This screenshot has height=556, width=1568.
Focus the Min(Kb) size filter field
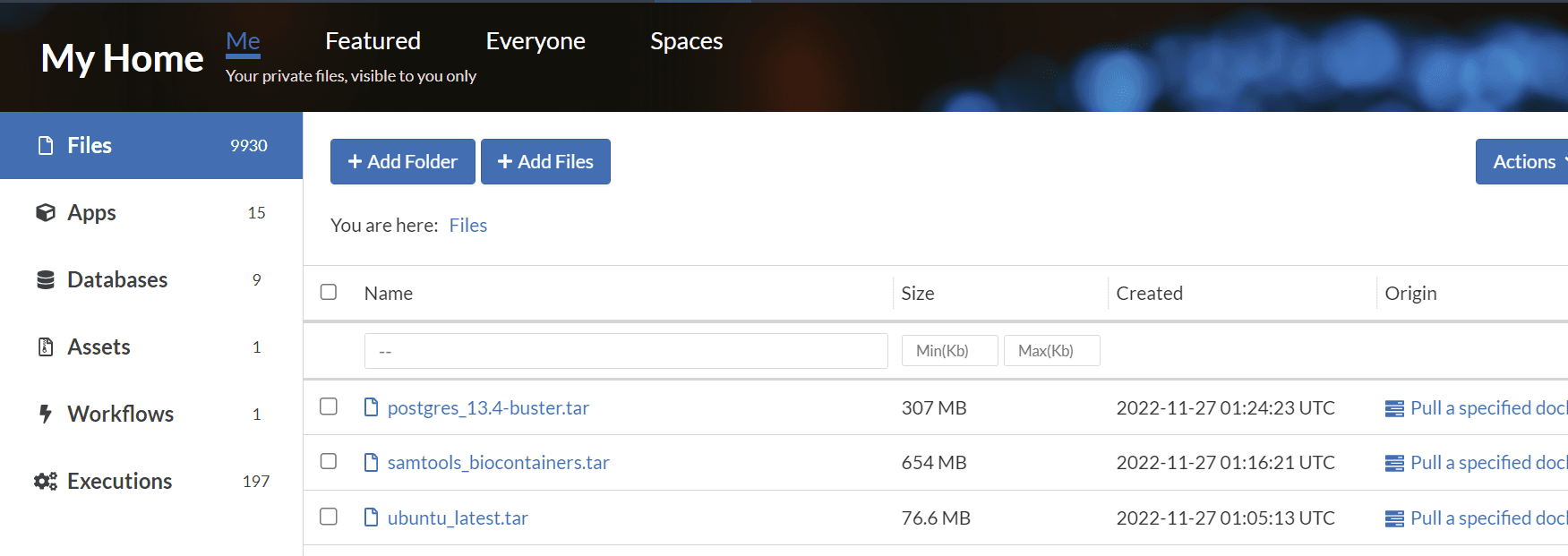coord(949,351)
